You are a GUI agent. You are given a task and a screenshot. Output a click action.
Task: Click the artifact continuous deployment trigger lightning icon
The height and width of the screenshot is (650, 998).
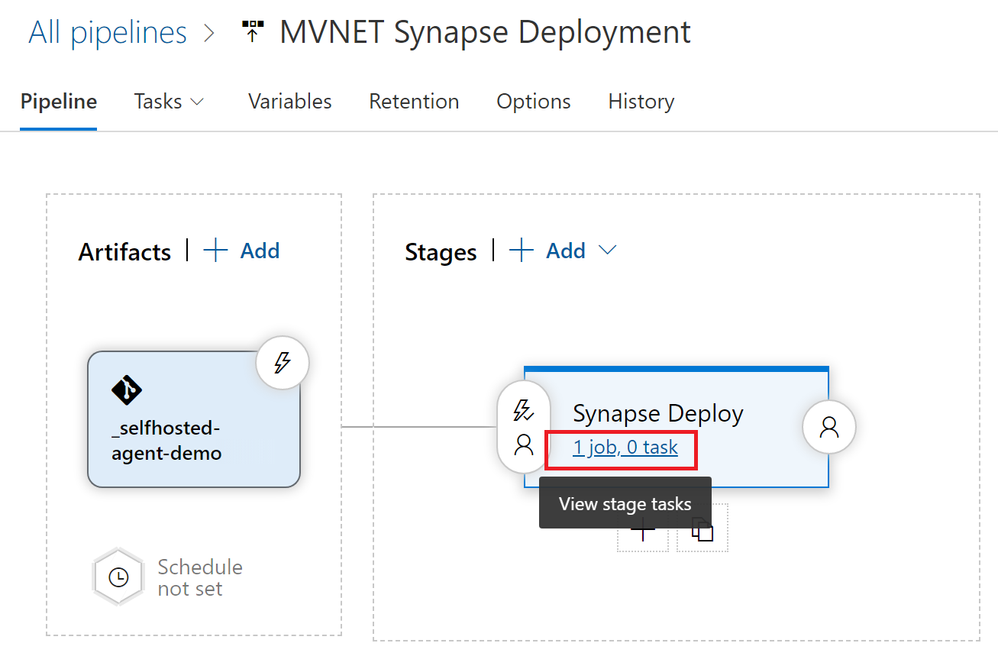(282, 363)
